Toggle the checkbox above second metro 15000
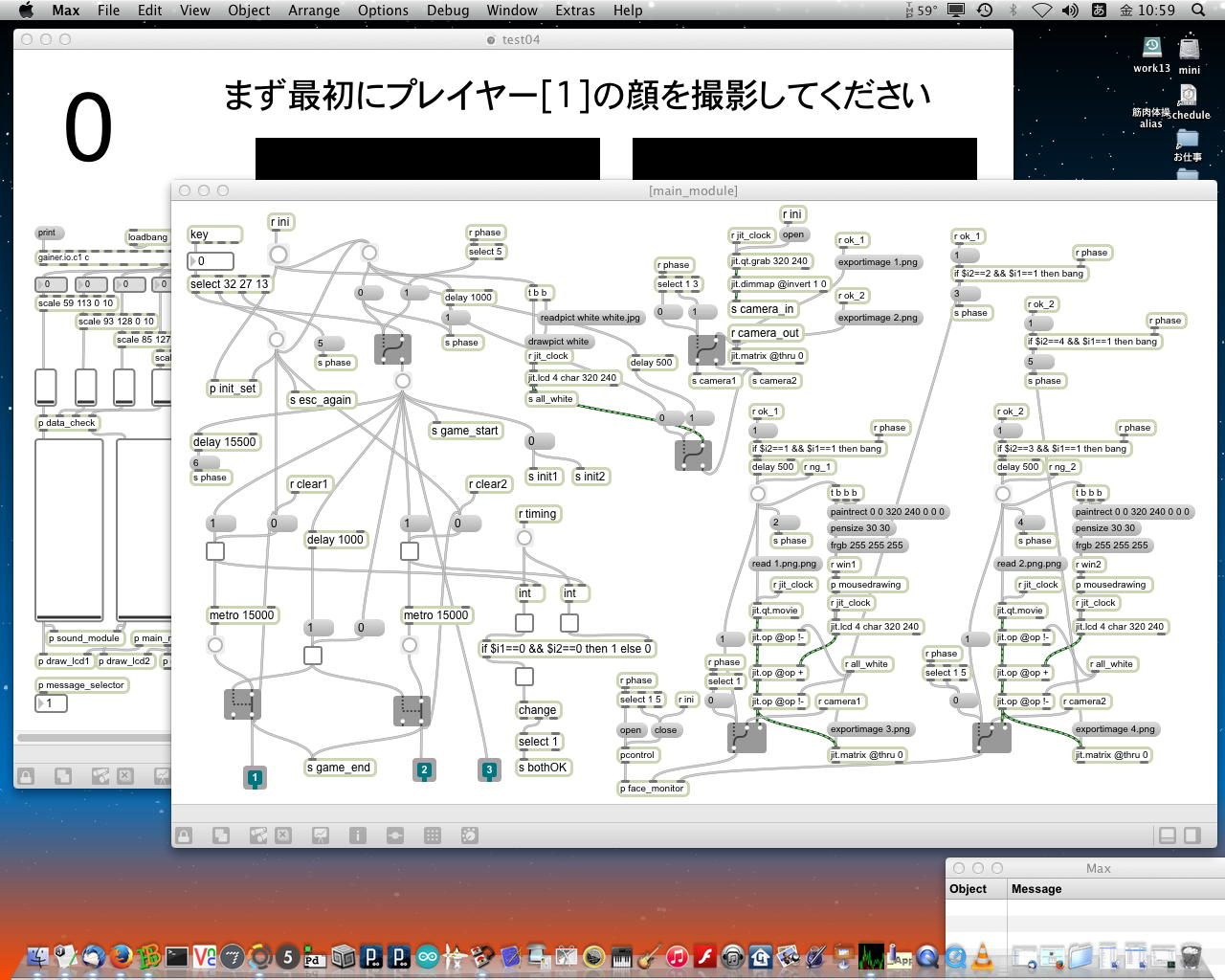Viewport: 1225px width, 980px height. coord(410,551)
